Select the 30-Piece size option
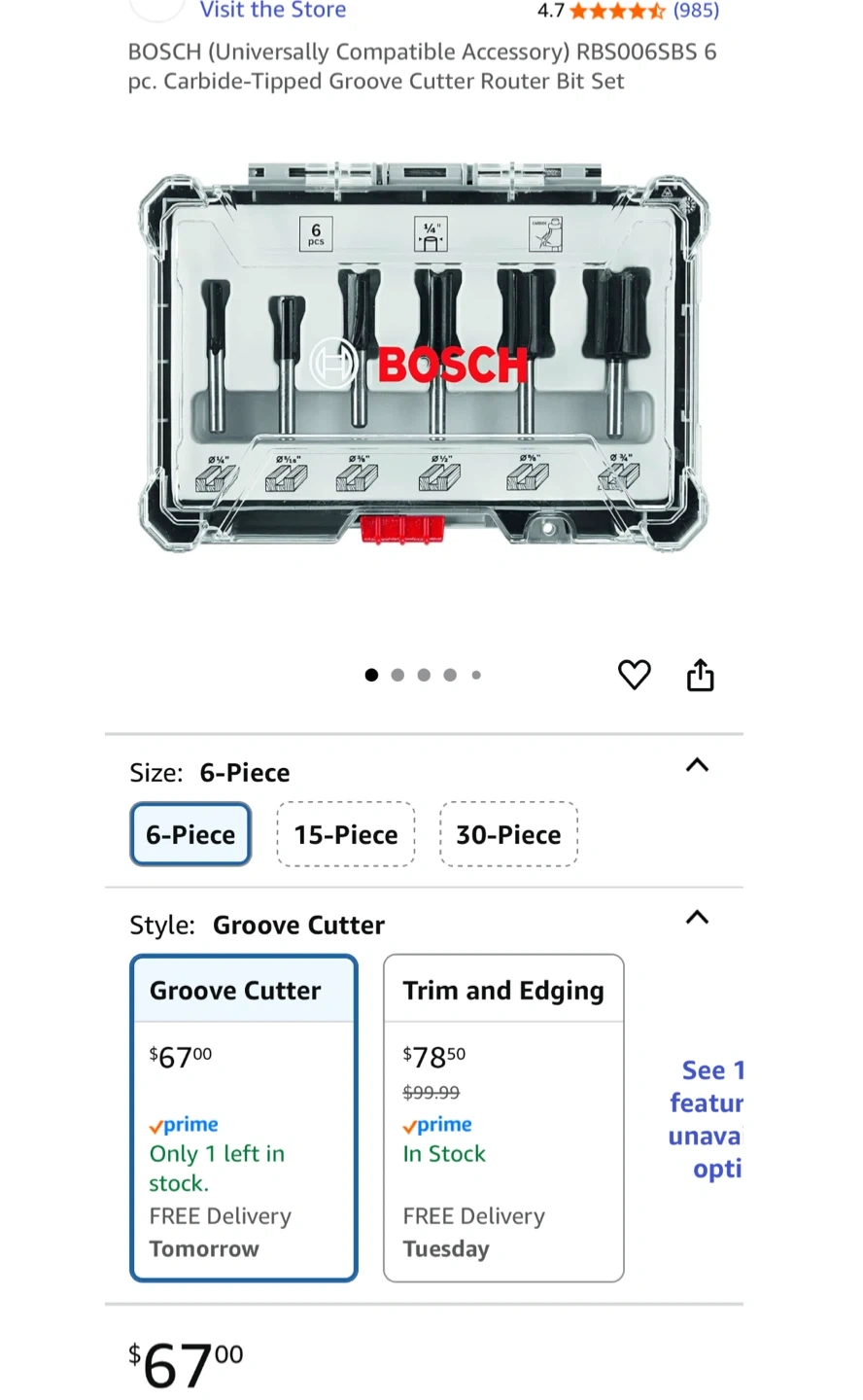This screenshot has height=1400, width=863. (508, 834)
